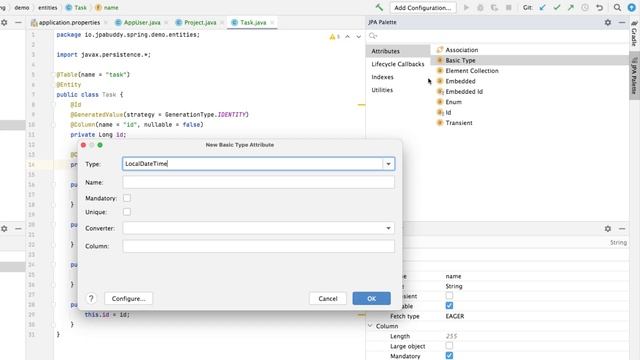Click into the Name input field
The image size is (640, 360).
(258, 182)
